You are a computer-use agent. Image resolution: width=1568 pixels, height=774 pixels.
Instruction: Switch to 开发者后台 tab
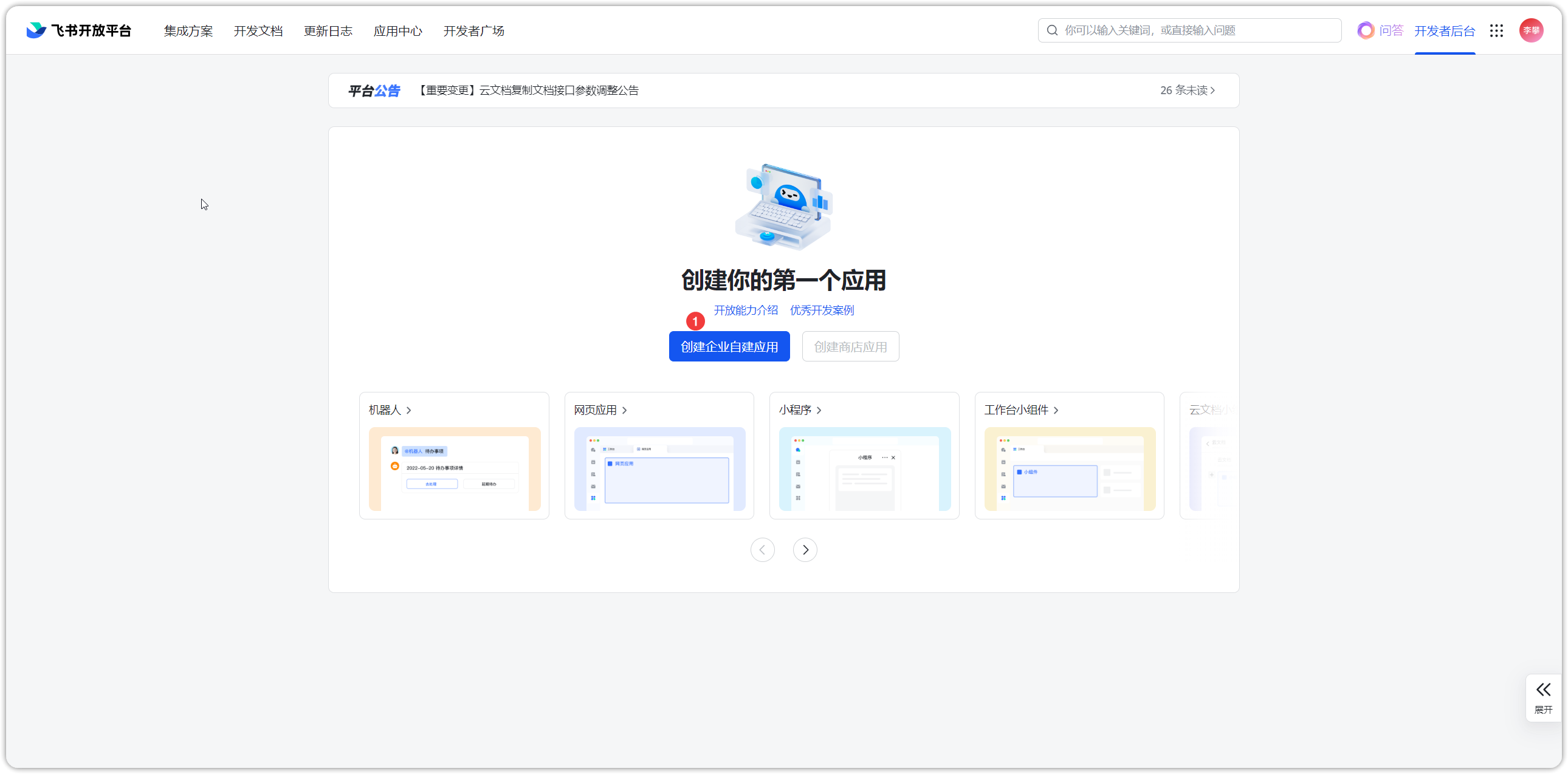point(1445,31)
